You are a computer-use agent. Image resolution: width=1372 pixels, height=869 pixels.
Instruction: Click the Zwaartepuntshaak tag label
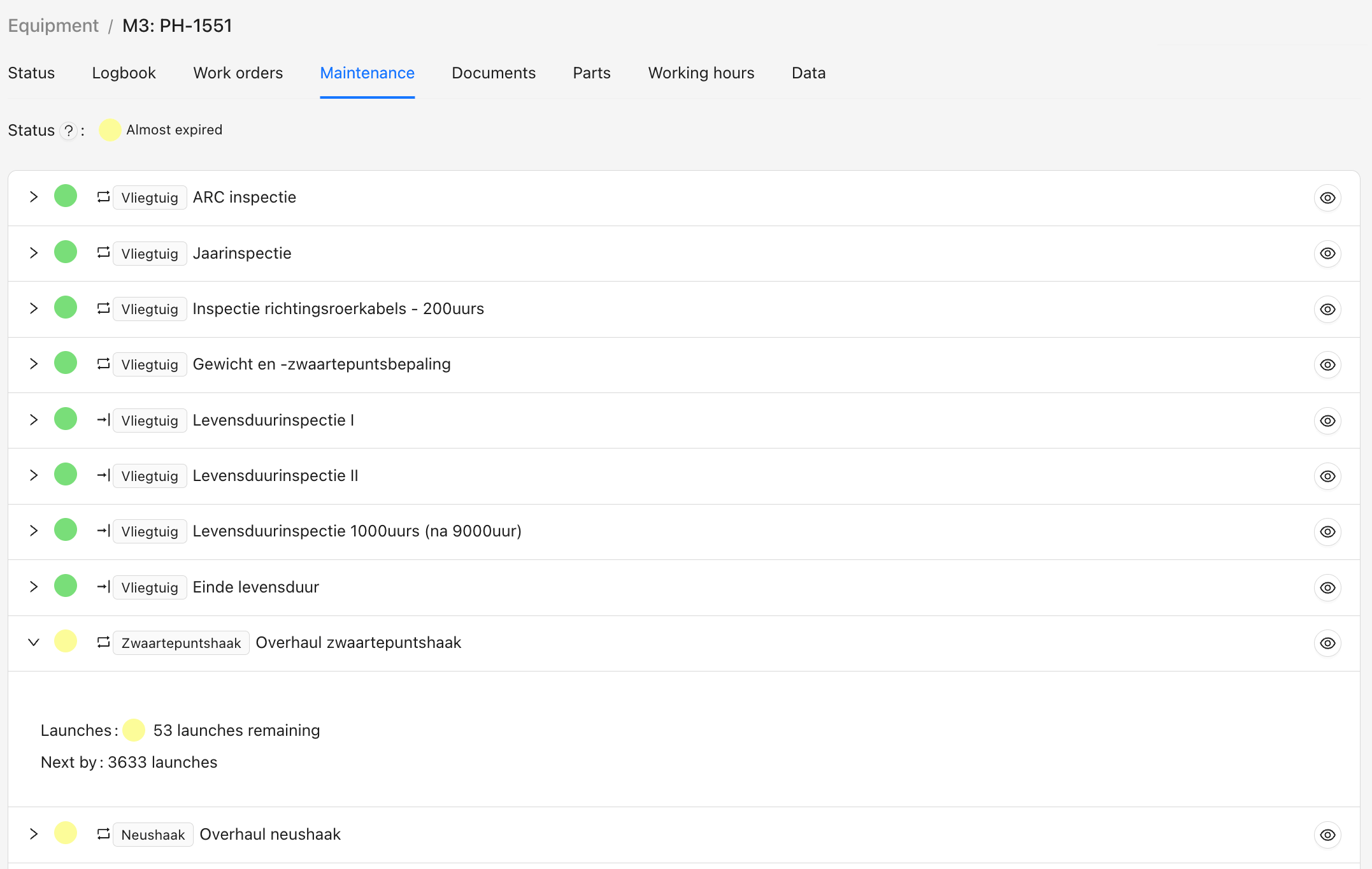[181, 643]
